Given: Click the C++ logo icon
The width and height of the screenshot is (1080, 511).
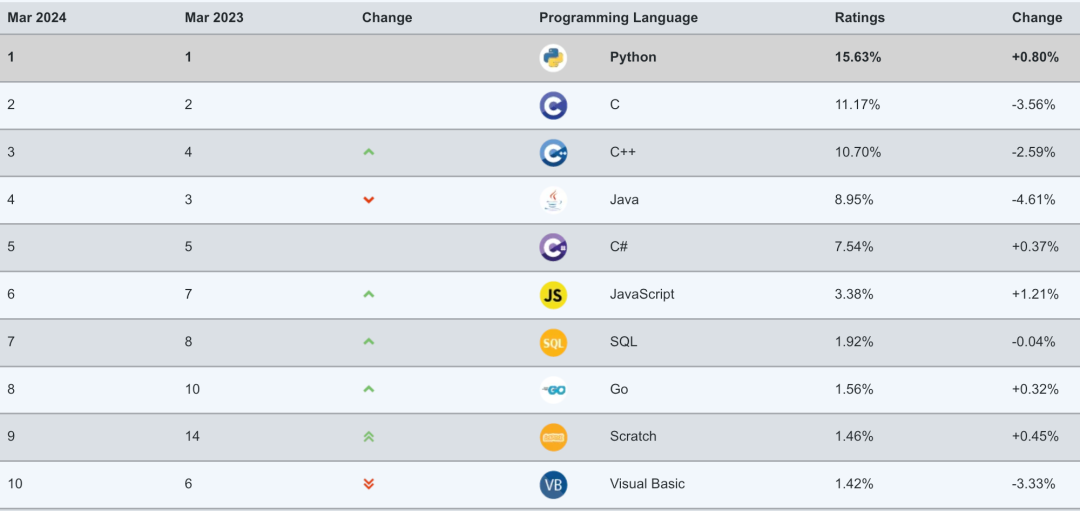Looking at the screenshot, I should tap(553, 153).
